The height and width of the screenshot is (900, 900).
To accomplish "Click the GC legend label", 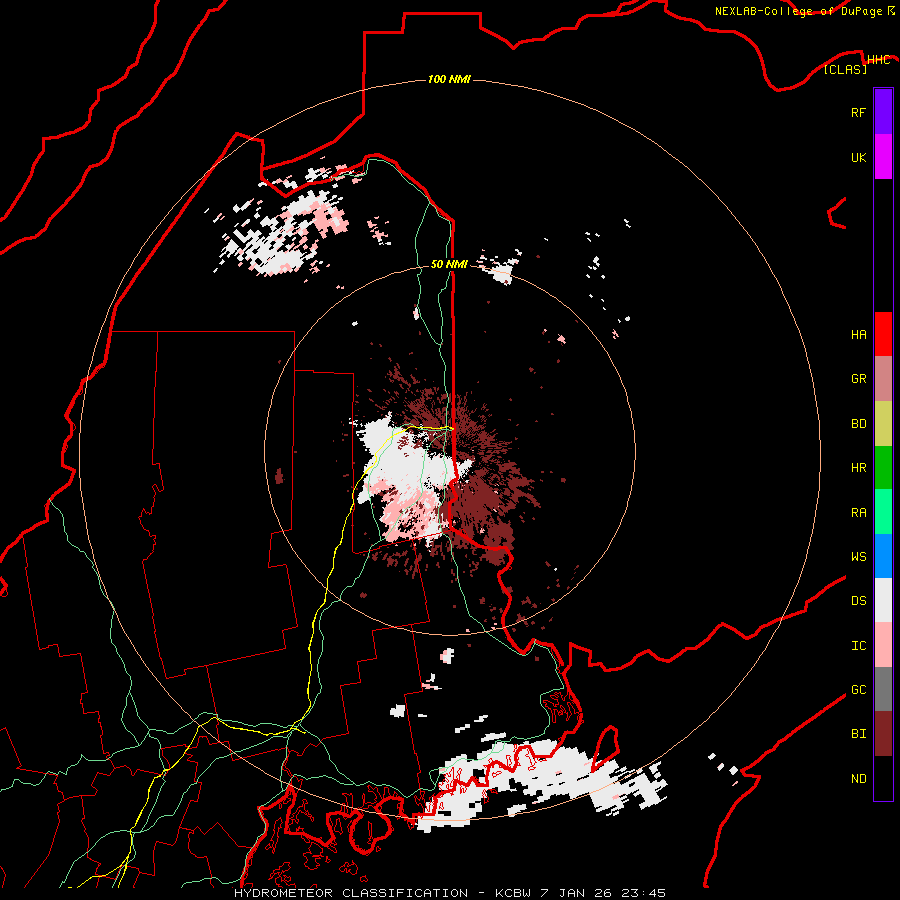I will pos(858,690).
